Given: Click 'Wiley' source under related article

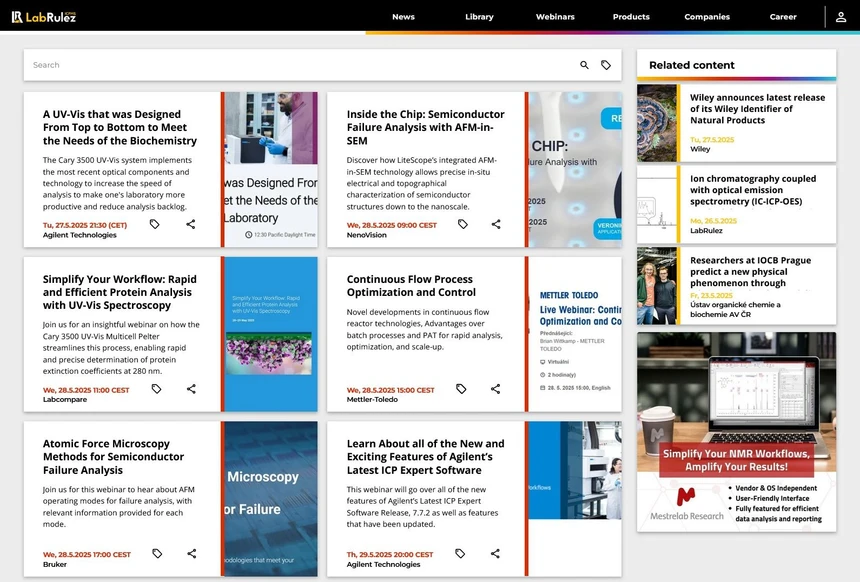Looking at the screenshot, I should click(700, 149).
